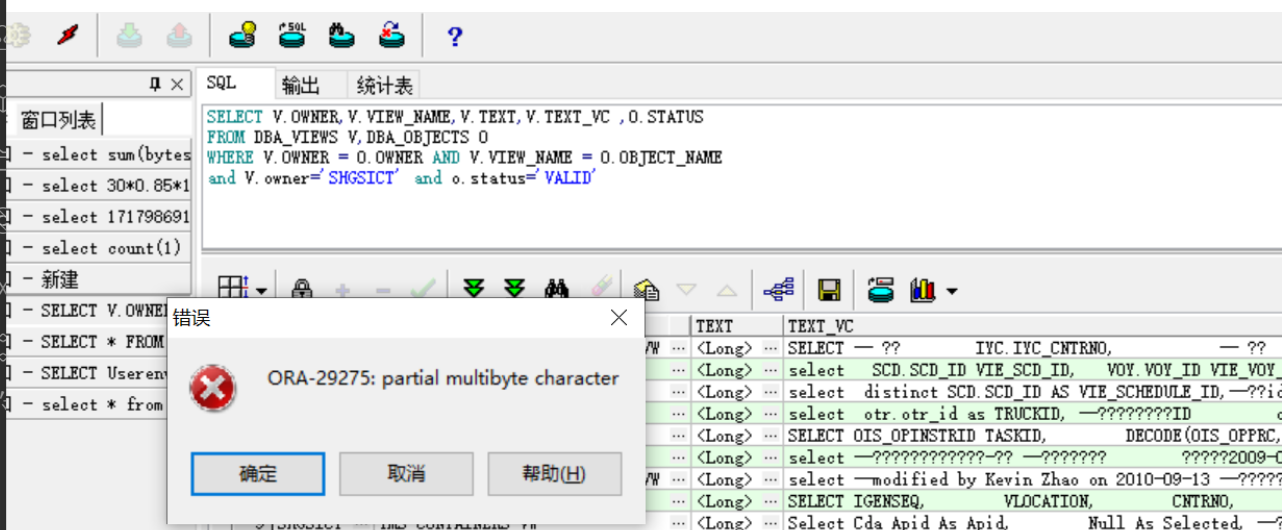Open the grid icon dropdown arrow

[262, 291]
